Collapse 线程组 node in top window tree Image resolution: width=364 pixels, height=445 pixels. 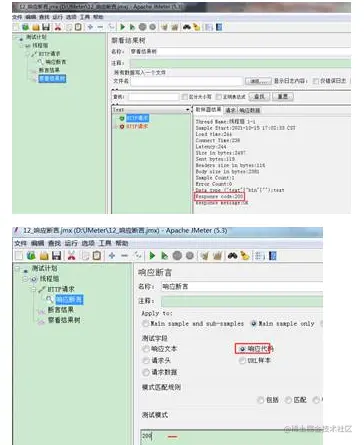tap(22, 45)
